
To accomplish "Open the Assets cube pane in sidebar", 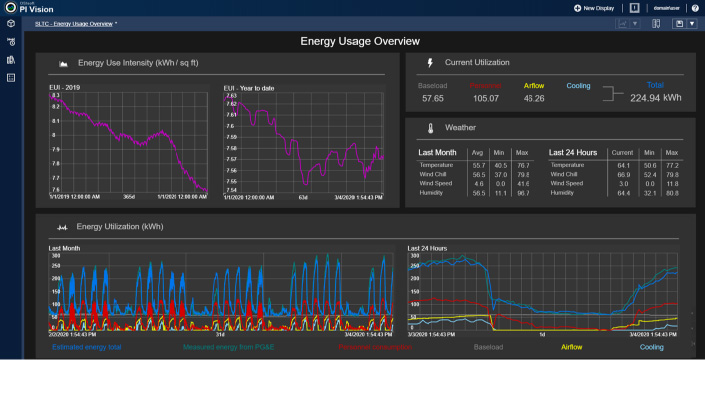I will (x=11, y=23).
